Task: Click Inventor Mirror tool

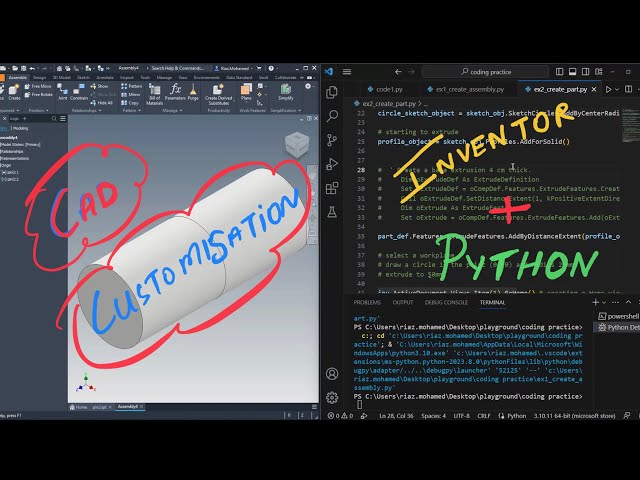Action: coord(131,94)
